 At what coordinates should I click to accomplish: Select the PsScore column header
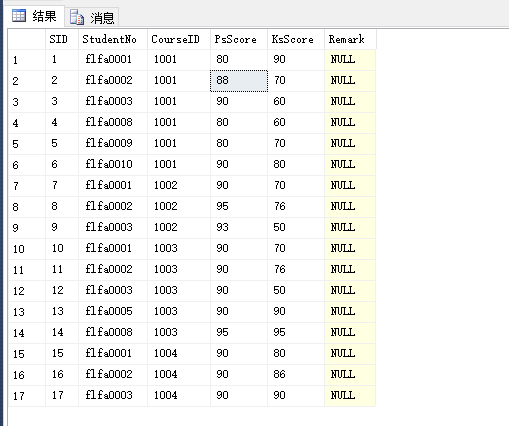[239, 39]
